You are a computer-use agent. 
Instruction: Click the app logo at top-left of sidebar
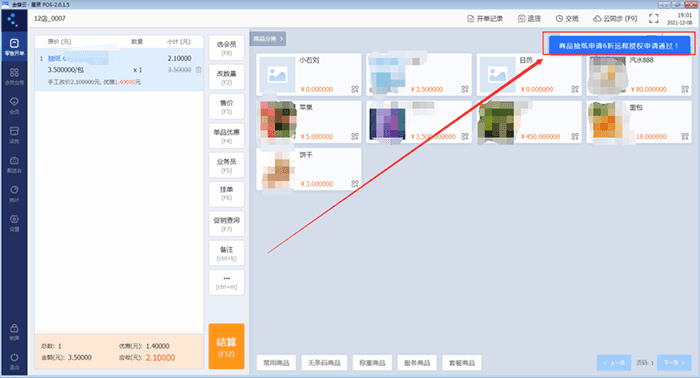pos(13,20)
